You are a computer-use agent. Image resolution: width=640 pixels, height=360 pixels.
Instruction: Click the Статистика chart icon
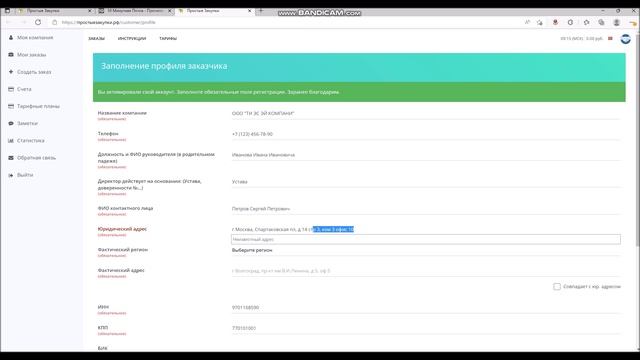[11, 140]
